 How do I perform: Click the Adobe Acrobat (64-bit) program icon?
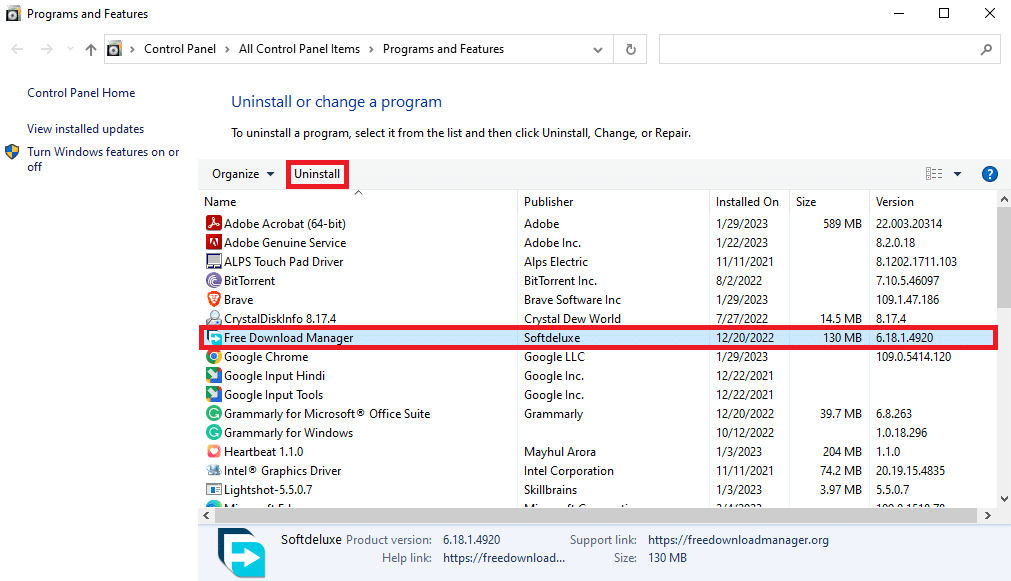(x=213, y=223)
